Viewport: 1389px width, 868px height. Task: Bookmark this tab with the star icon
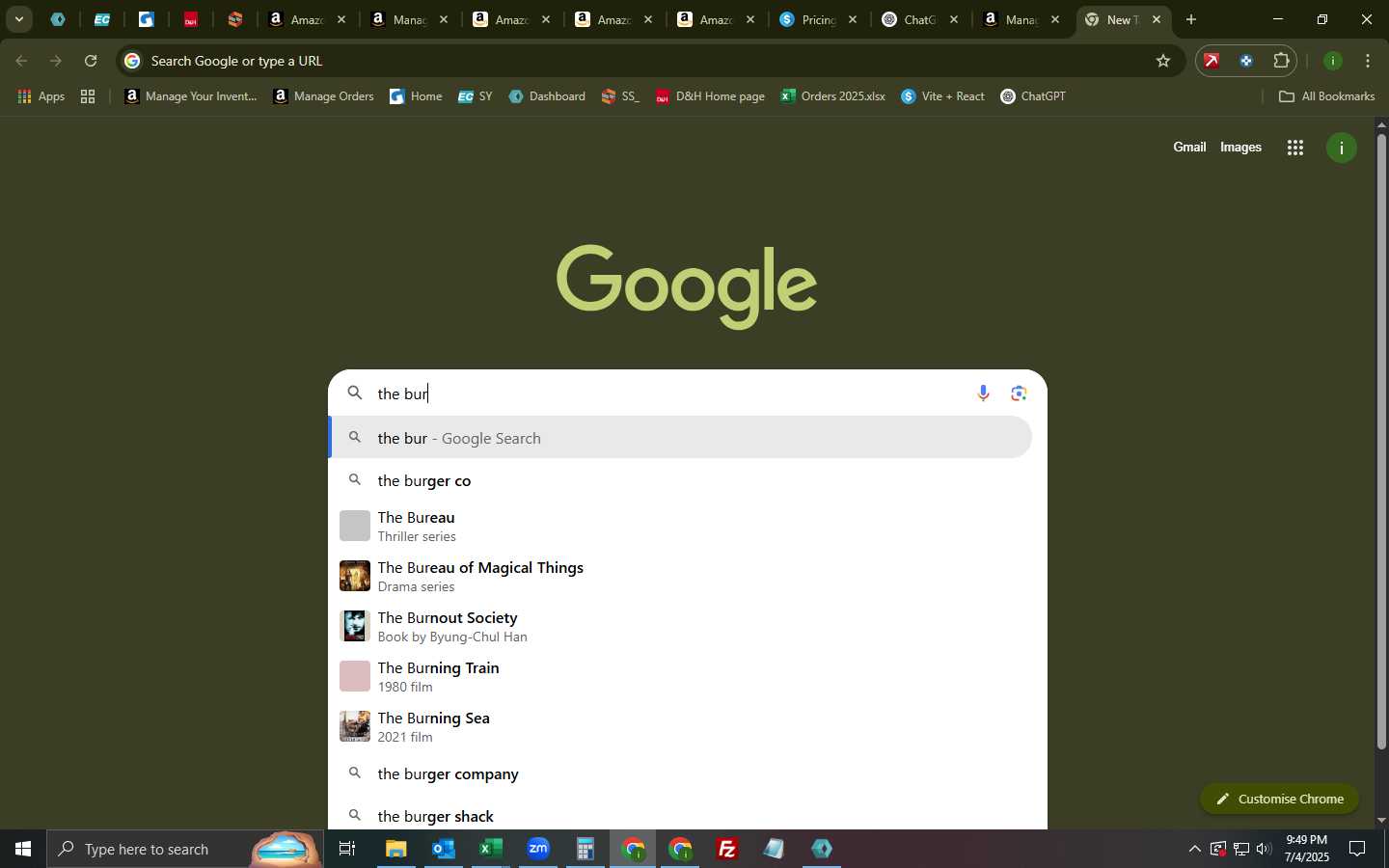(x=1163, y=61)
